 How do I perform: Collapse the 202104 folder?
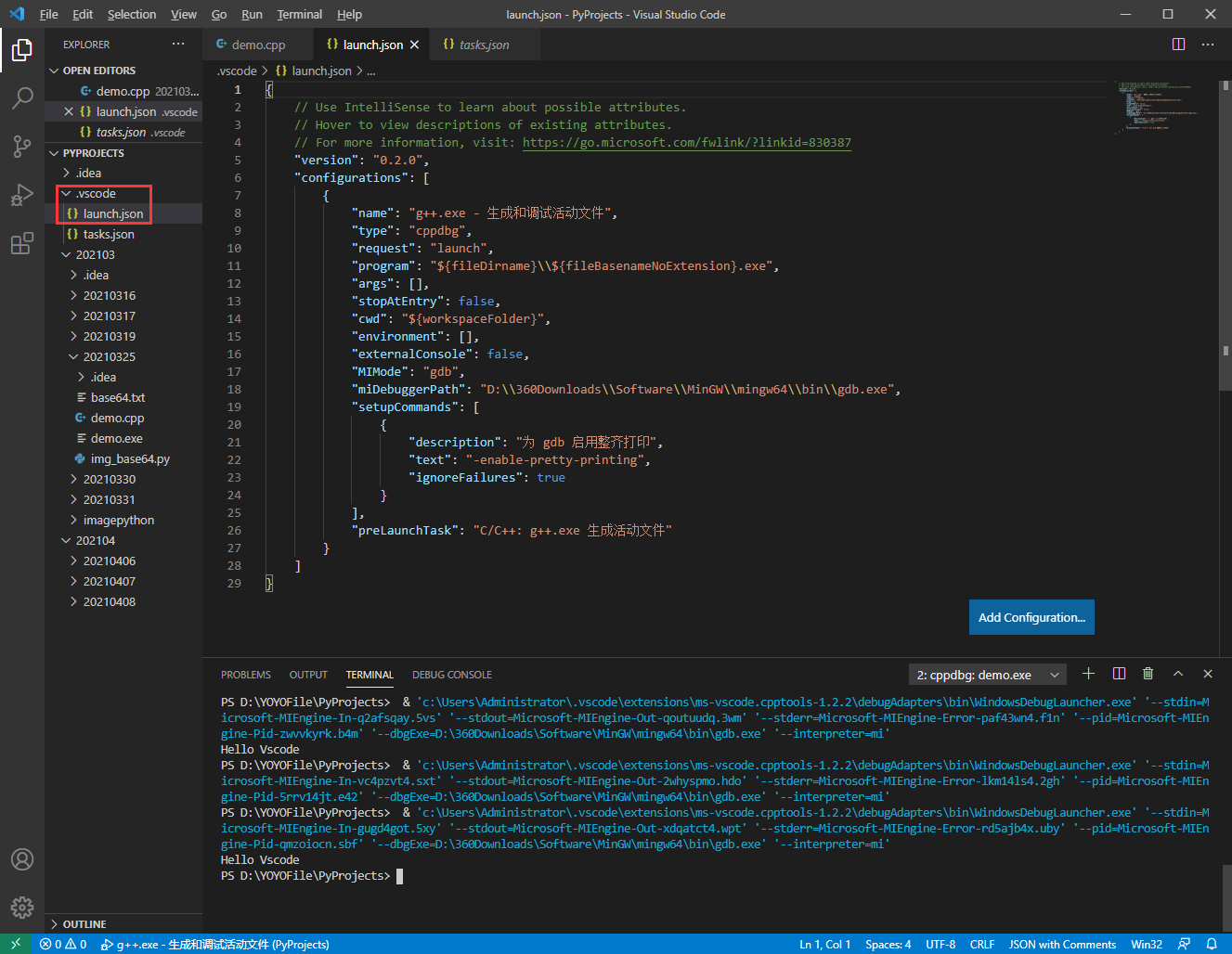click(95, 540)
